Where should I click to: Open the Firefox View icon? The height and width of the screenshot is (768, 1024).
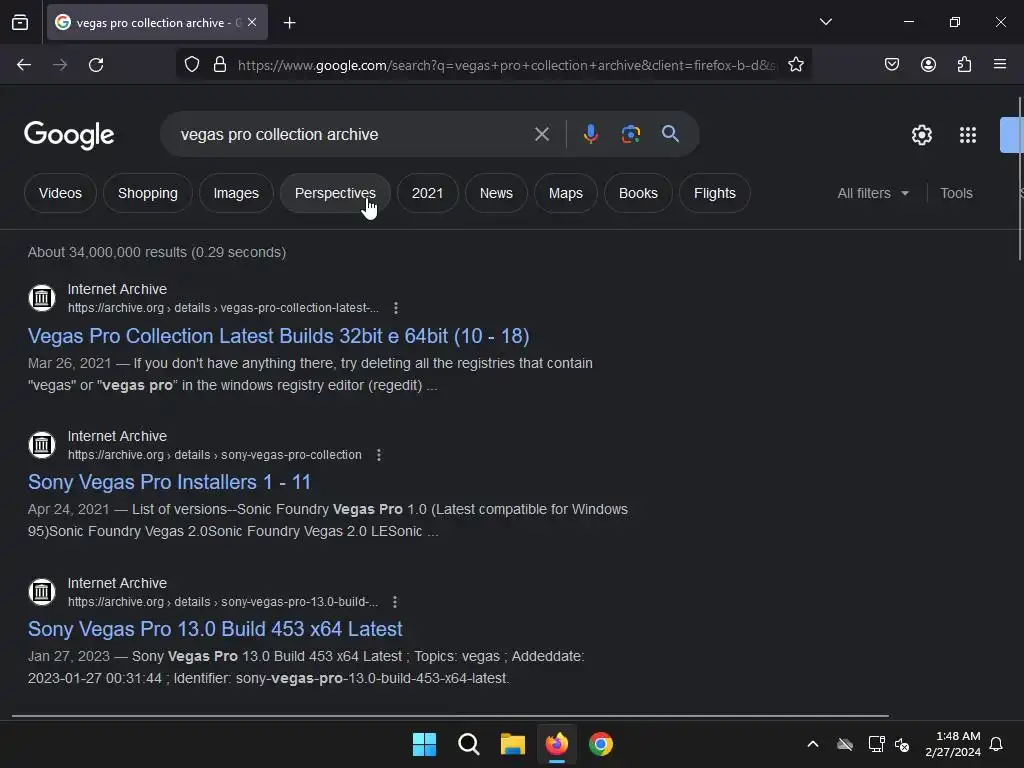pos(20,22)
